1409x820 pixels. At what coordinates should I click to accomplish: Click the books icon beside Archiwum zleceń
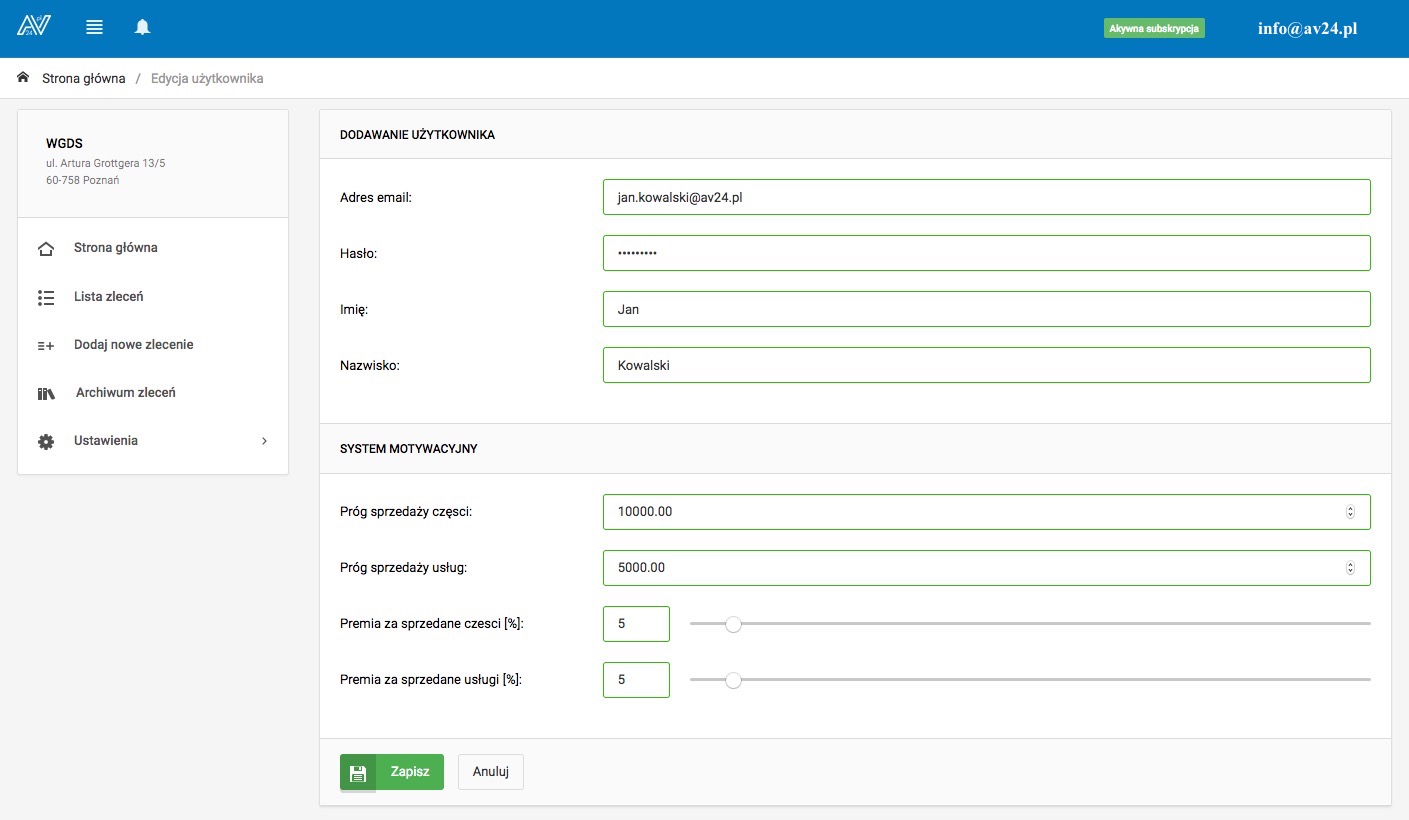pyautogui.click(x=46, y=393)
